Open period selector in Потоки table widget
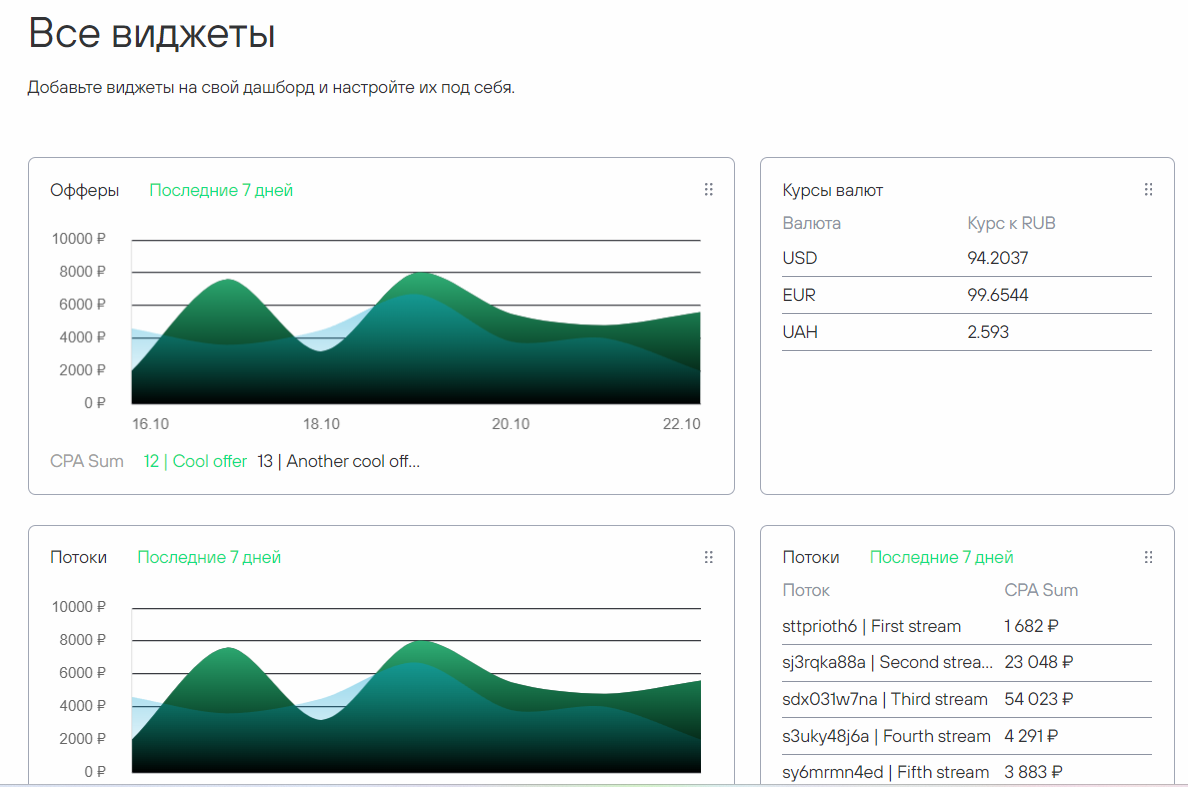Screen dimensions: 1188x787 941,557
